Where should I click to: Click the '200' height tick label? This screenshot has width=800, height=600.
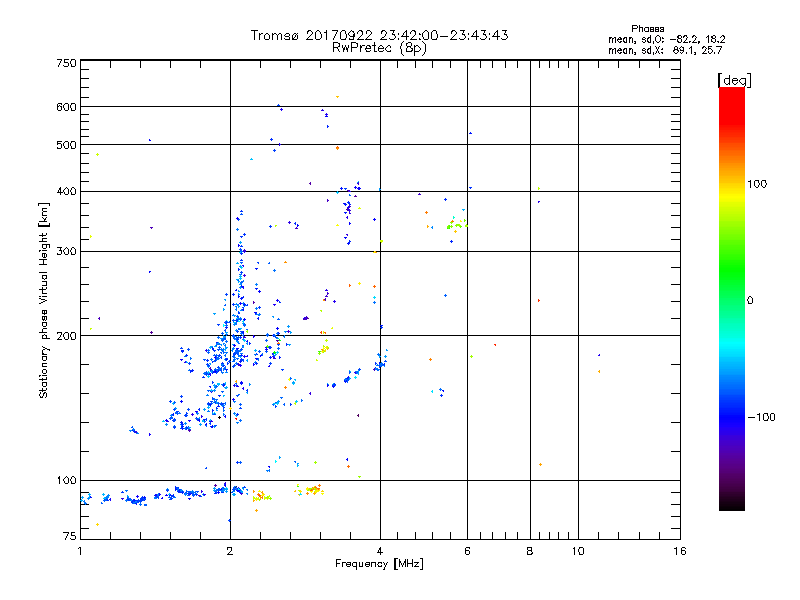[66, 336]
